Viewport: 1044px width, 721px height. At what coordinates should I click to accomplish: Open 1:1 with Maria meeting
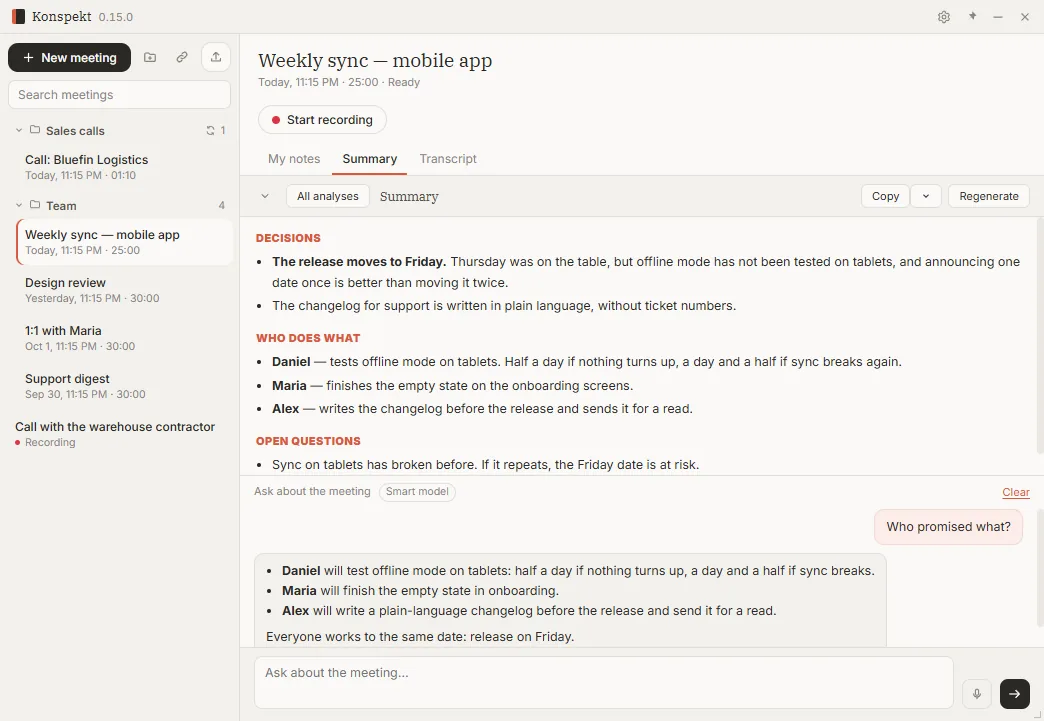(124, 338)
